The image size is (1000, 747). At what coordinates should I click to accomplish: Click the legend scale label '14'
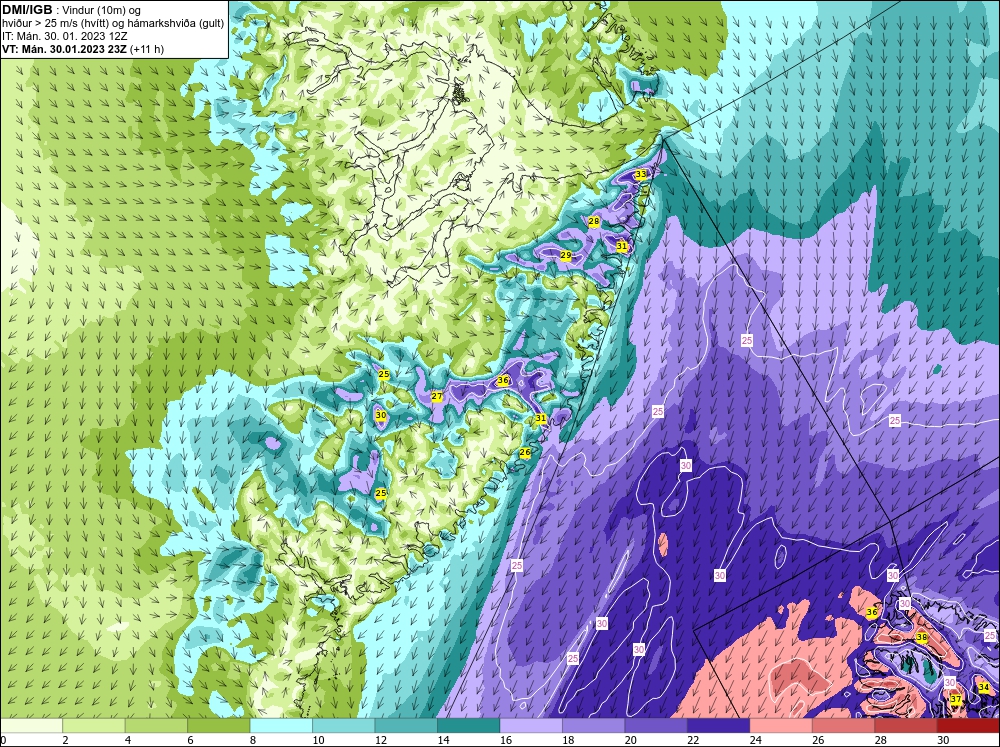tap(443, 740)
